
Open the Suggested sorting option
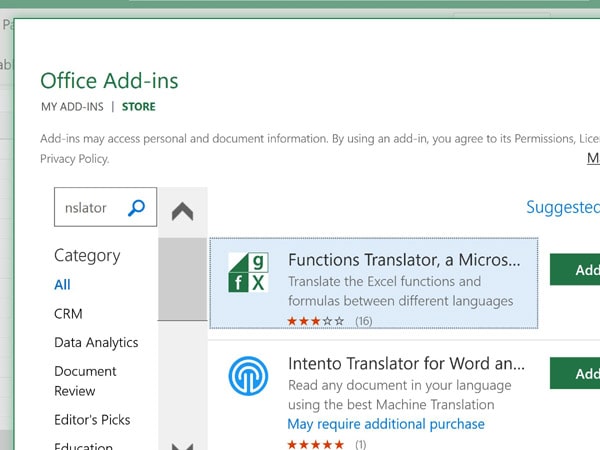563,207
